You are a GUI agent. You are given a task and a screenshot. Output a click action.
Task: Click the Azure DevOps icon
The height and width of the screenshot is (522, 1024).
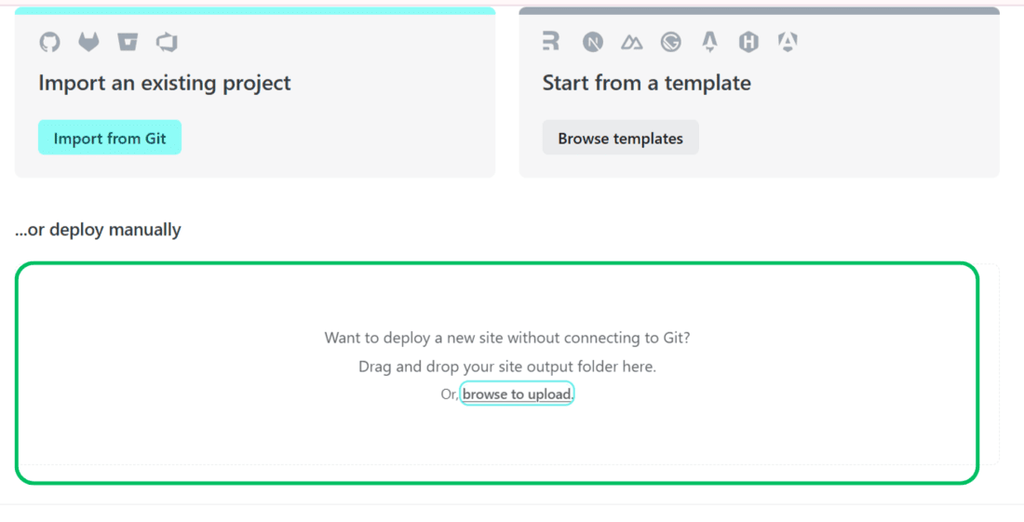coord(166,42)
